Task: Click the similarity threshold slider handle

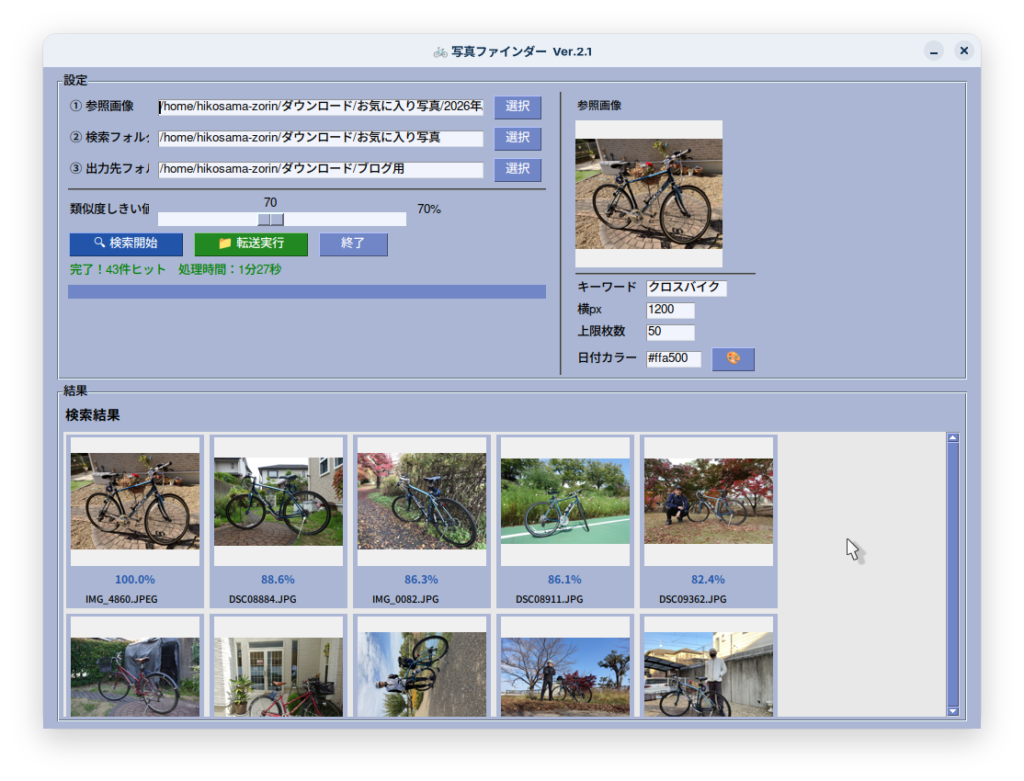Action: pyautogui.click(x=271, y=219)
